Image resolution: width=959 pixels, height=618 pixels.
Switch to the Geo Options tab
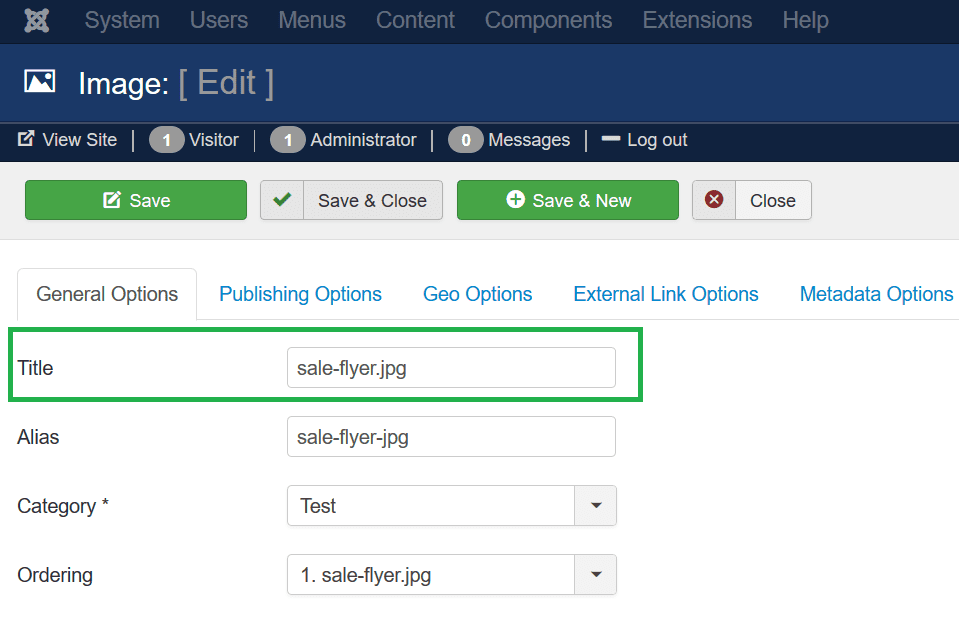click(477, 294)
